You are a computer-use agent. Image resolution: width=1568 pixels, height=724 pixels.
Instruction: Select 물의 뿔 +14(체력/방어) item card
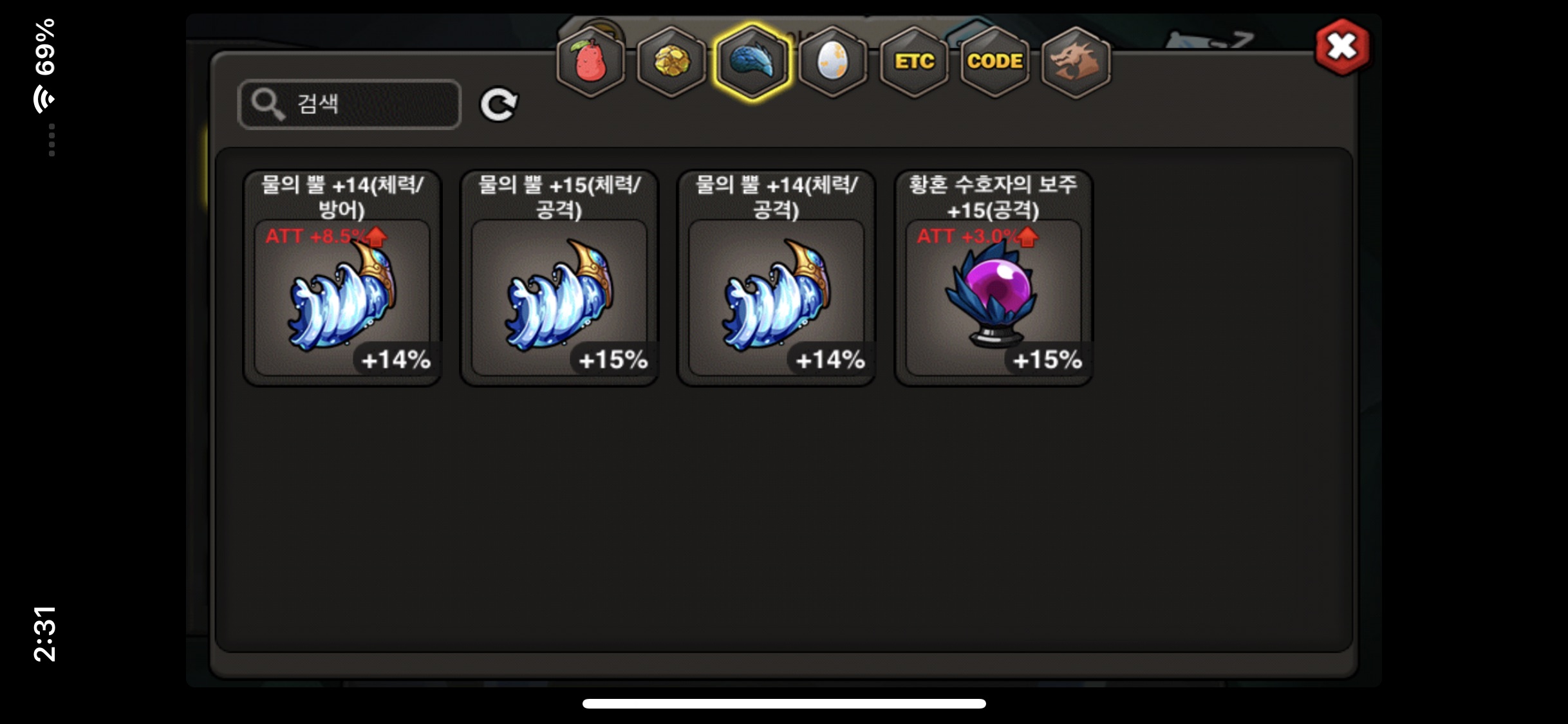(342, 278)
